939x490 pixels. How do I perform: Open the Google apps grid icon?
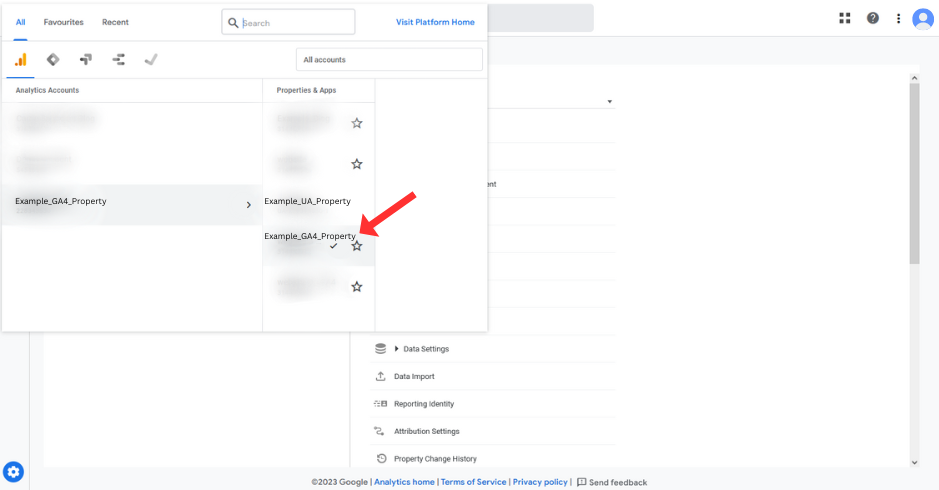[x=844, y=18]
